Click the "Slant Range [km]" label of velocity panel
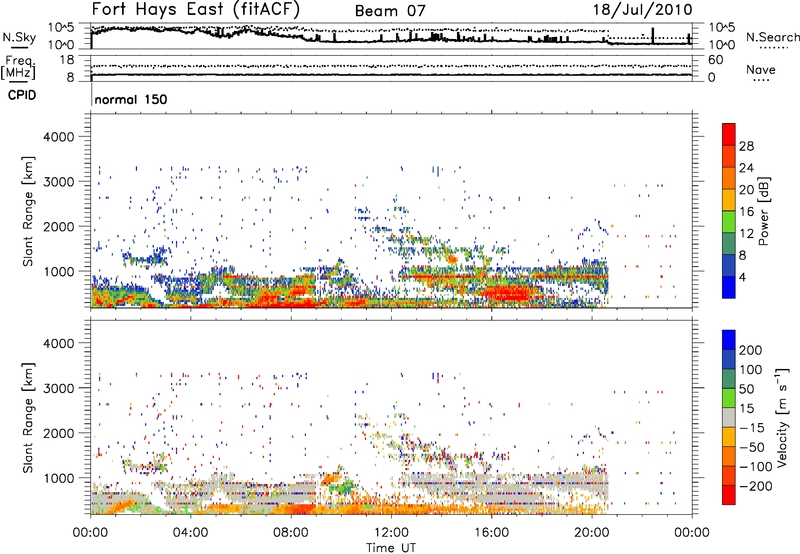The width and height of the screenshot is (800, 554). tap(28, 417)
